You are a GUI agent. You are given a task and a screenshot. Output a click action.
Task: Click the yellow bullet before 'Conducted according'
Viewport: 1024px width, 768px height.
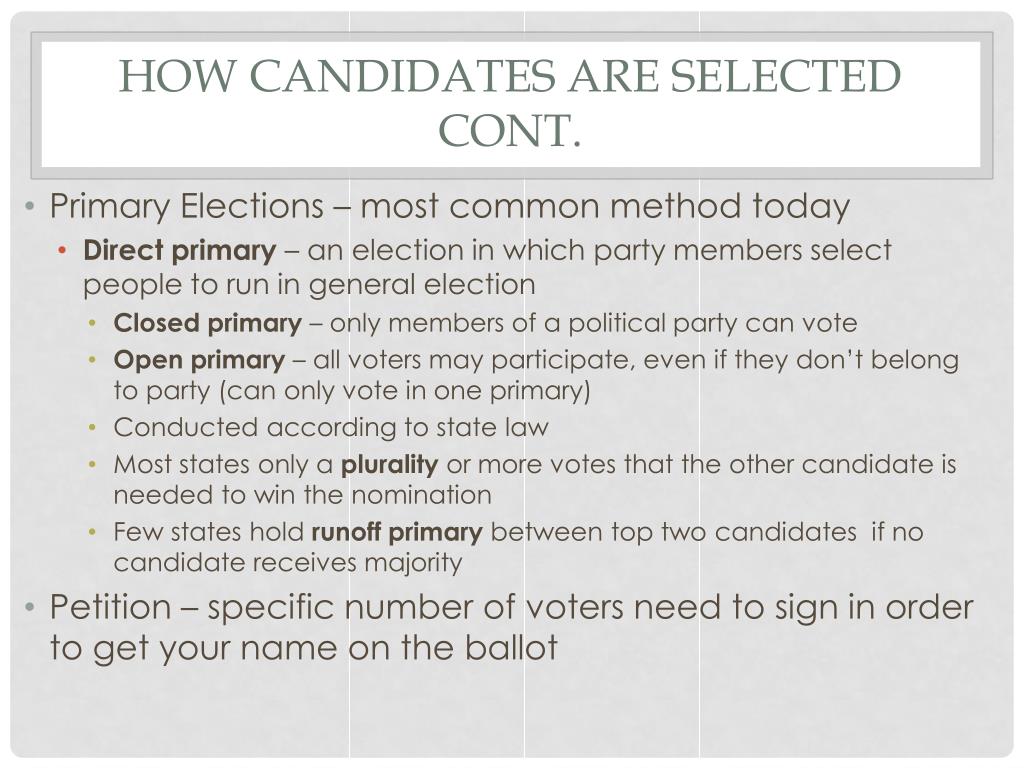click(93, 428)
